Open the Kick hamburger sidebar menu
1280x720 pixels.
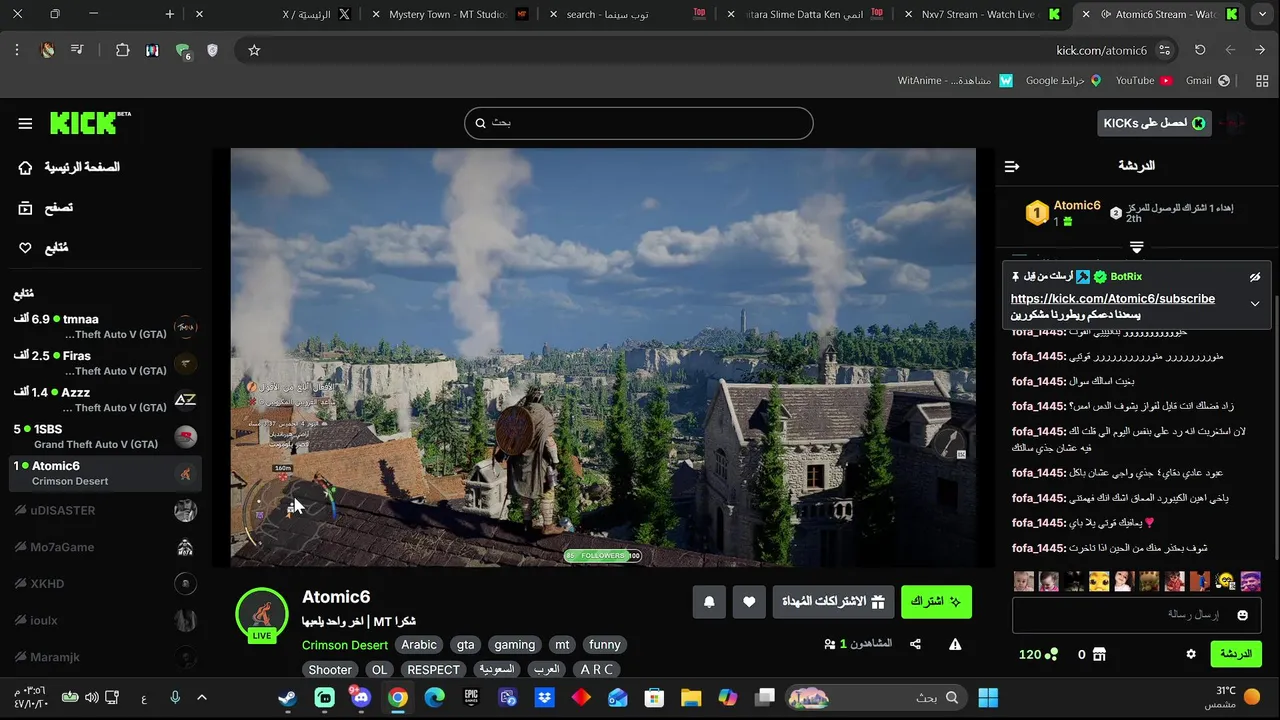click(x=25, y=124)
